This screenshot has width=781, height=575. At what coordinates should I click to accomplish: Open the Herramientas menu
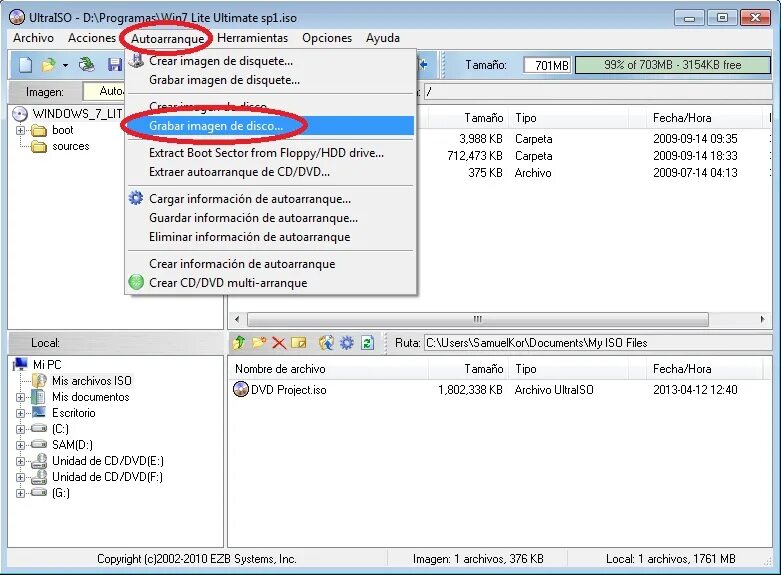pyautogui.click(x=253, y=38)
